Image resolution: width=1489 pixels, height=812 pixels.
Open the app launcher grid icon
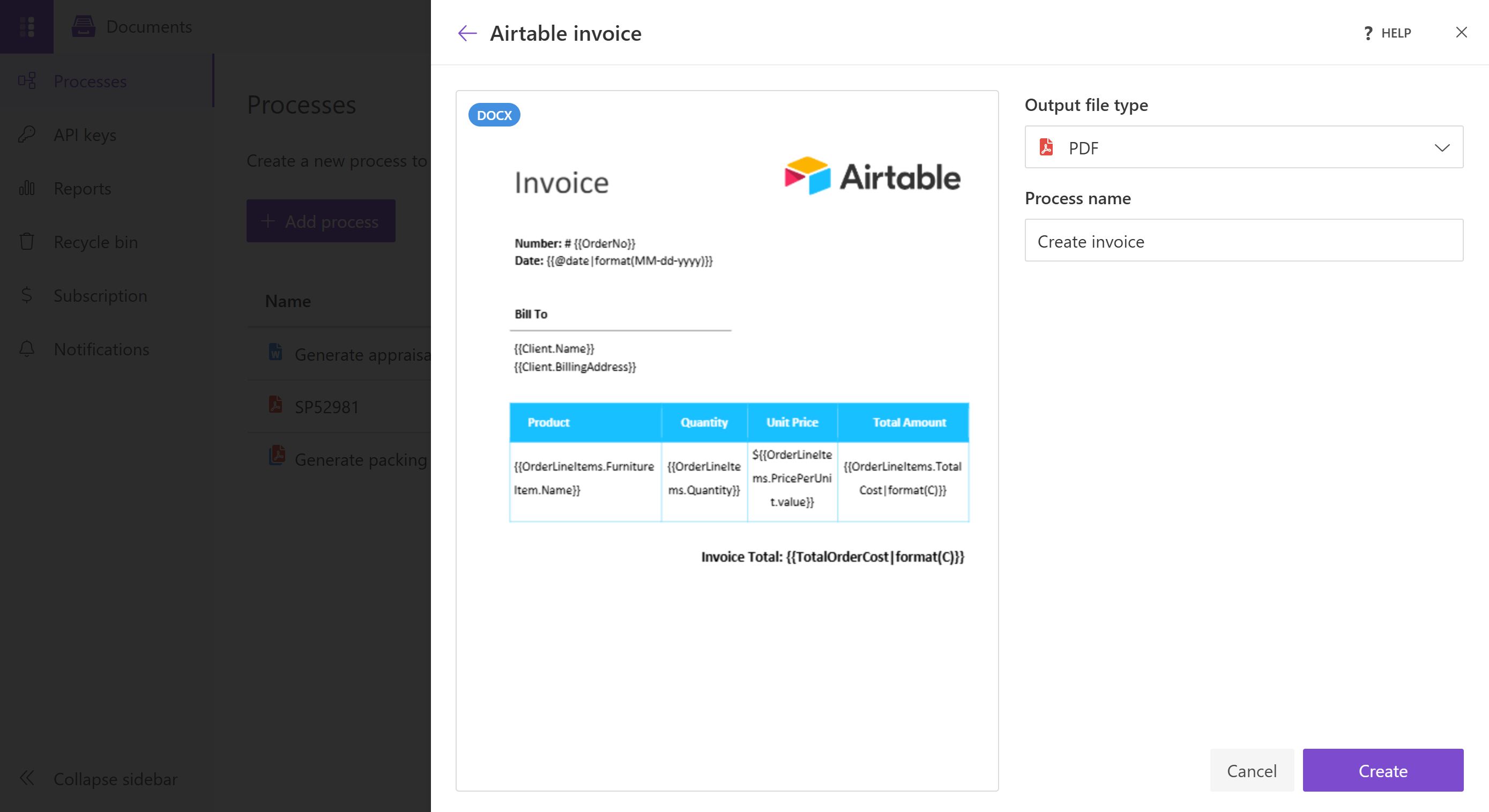[x=27, y=27]
